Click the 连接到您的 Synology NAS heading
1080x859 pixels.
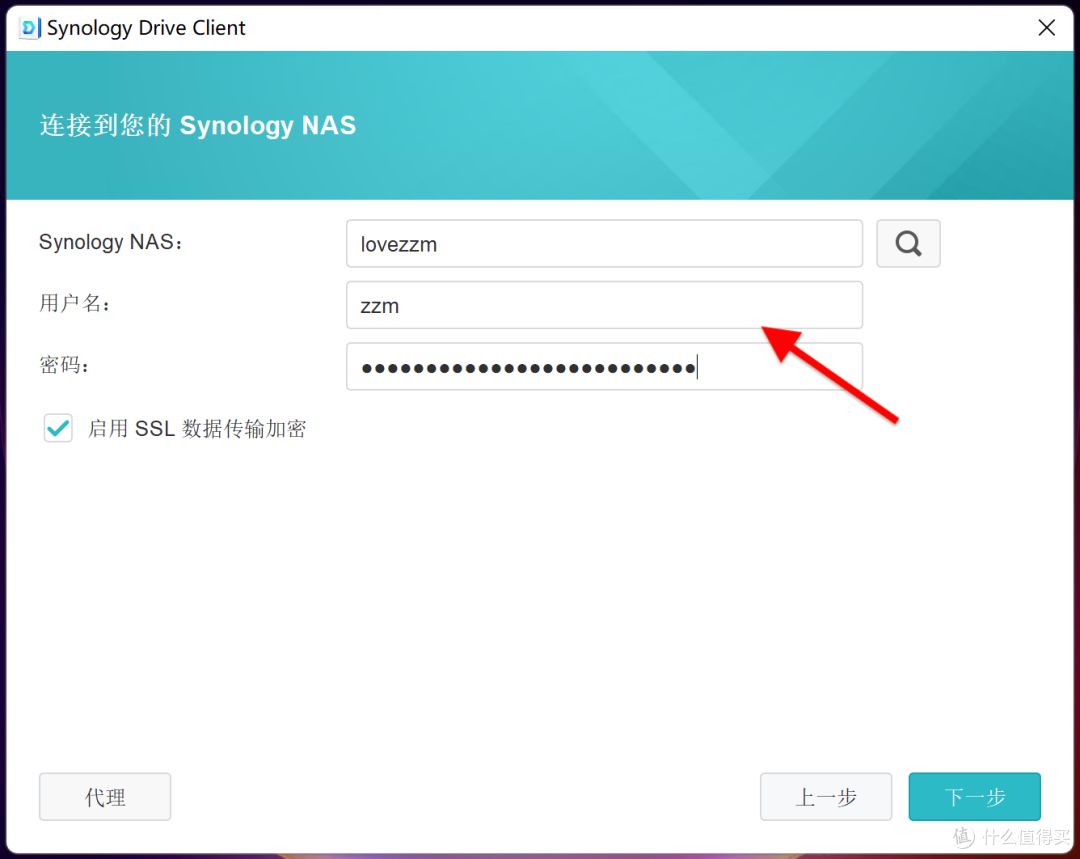(198, 125)
